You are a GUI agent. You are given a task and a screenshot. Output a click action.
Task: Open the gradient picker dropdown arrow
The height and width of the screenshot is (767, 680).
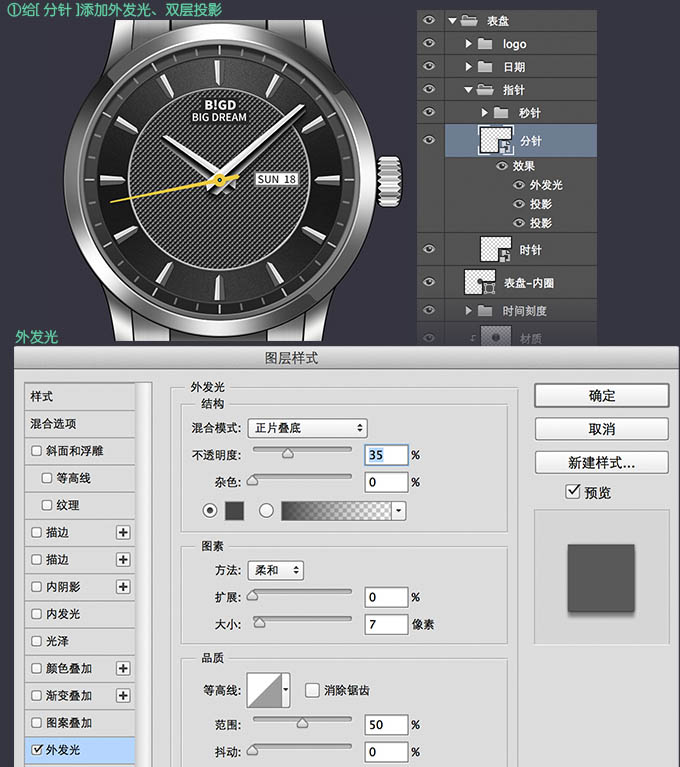point(399,511)
